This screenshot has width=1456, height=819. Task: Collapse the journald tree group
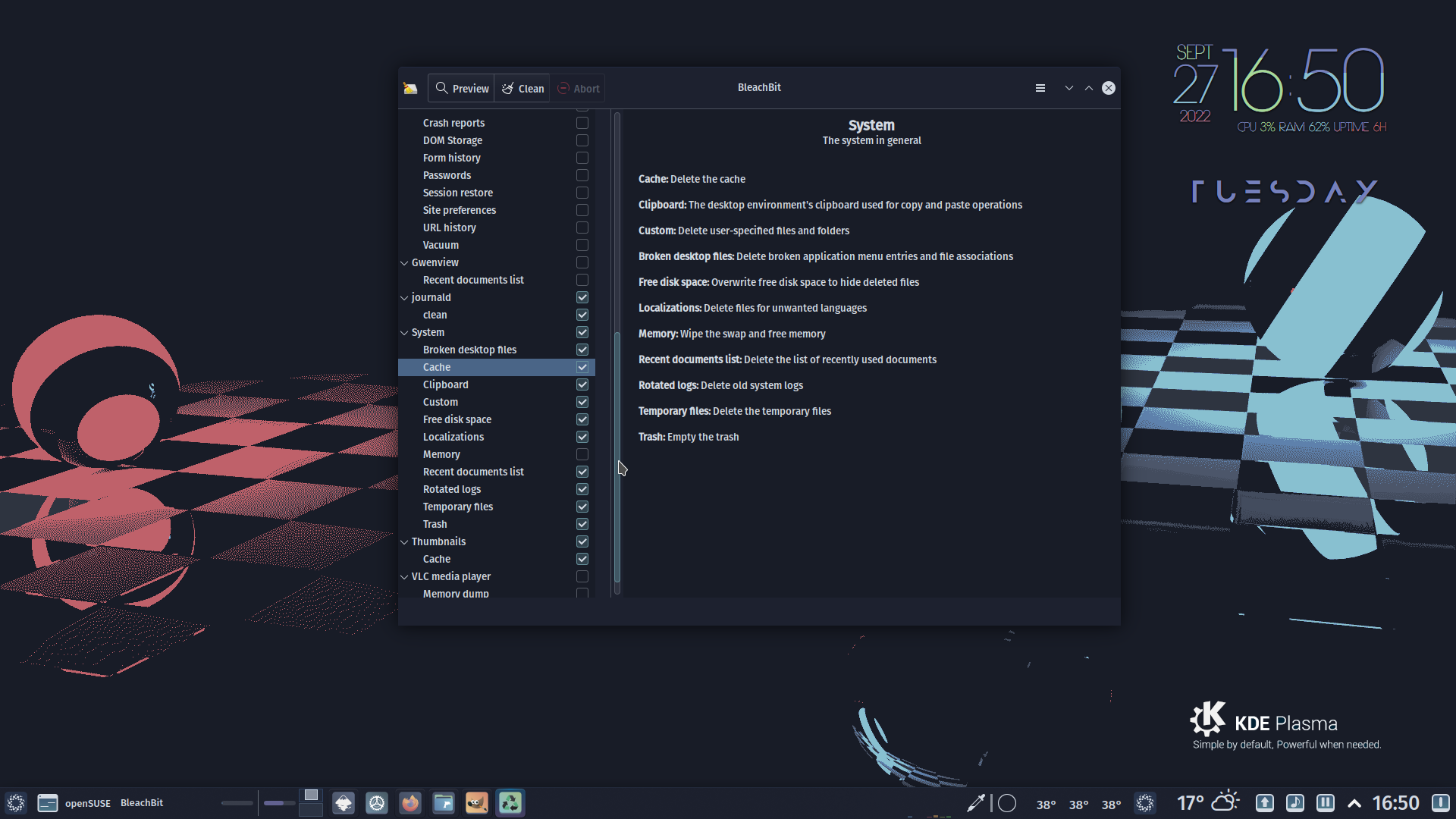coord(404,298)
